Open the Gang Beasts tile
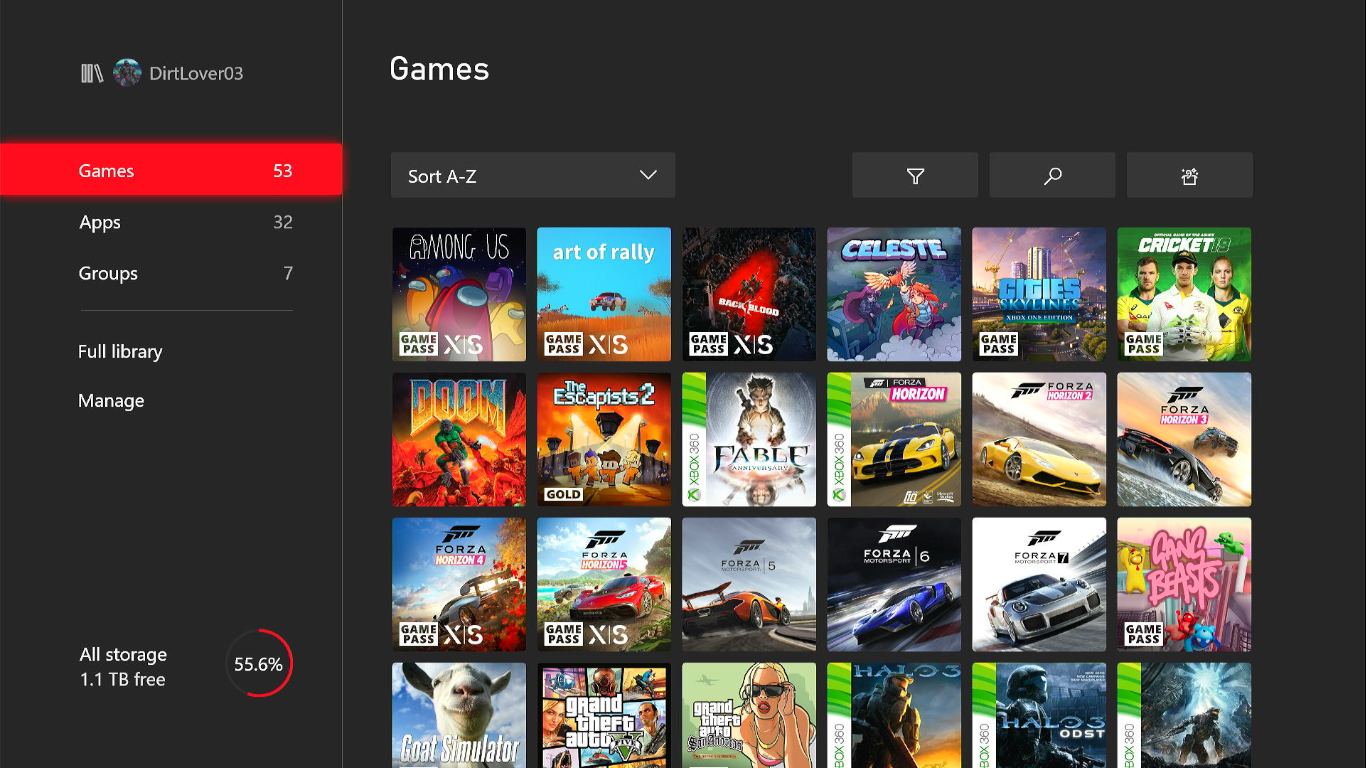 (1184, 584)
